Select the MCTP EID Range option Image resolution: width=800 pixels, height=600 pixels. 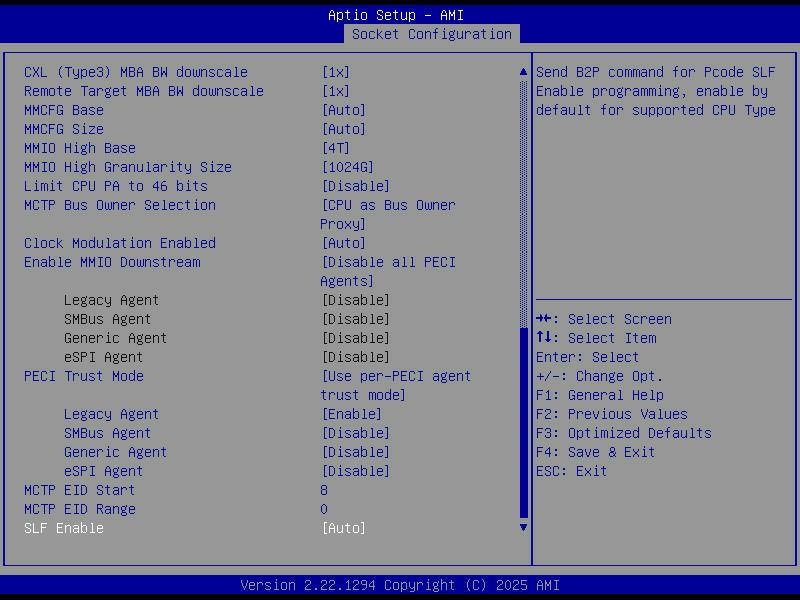pyautogui.click(x=80, y=509)
